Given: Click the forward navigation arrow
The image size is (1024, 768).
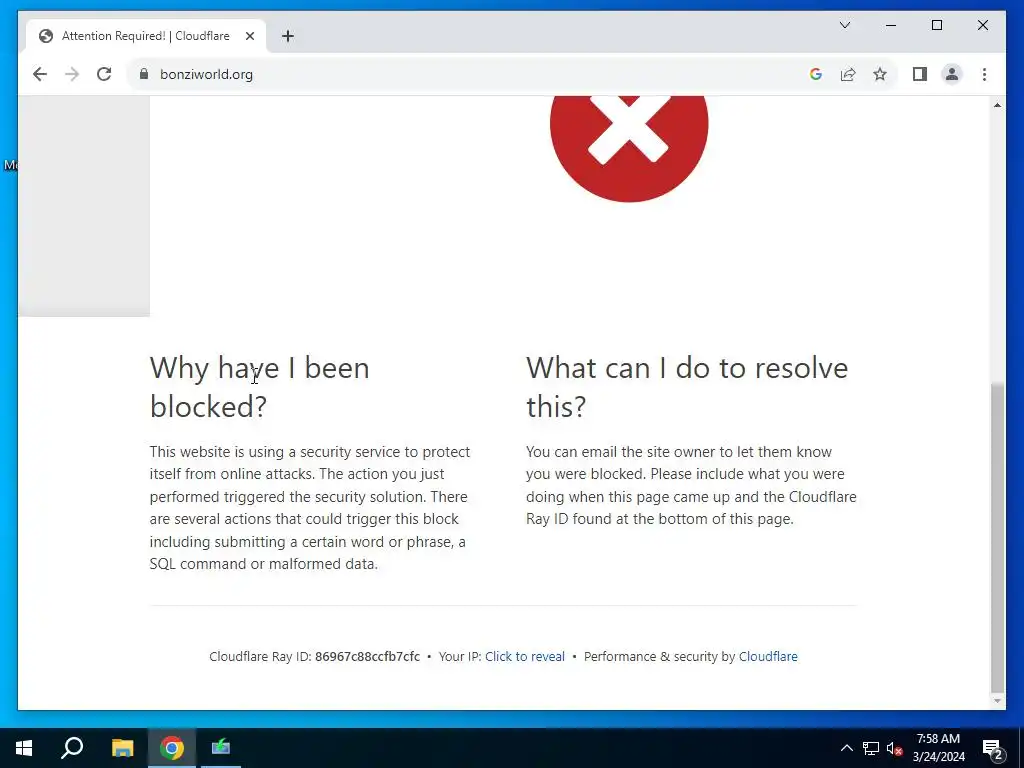Looking at the screenshot, I should pos(72,74).
